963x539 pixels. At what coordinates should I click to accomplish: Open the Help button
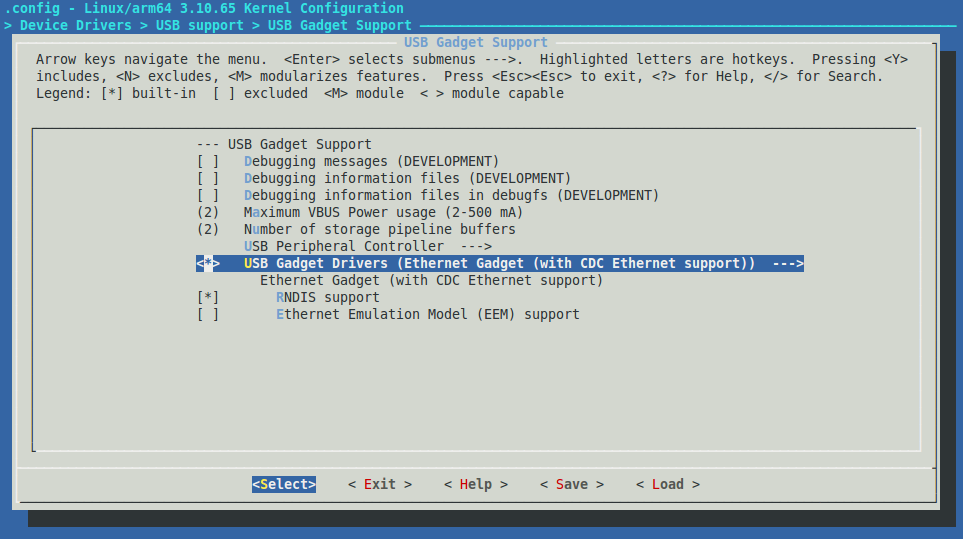point(476,484)
